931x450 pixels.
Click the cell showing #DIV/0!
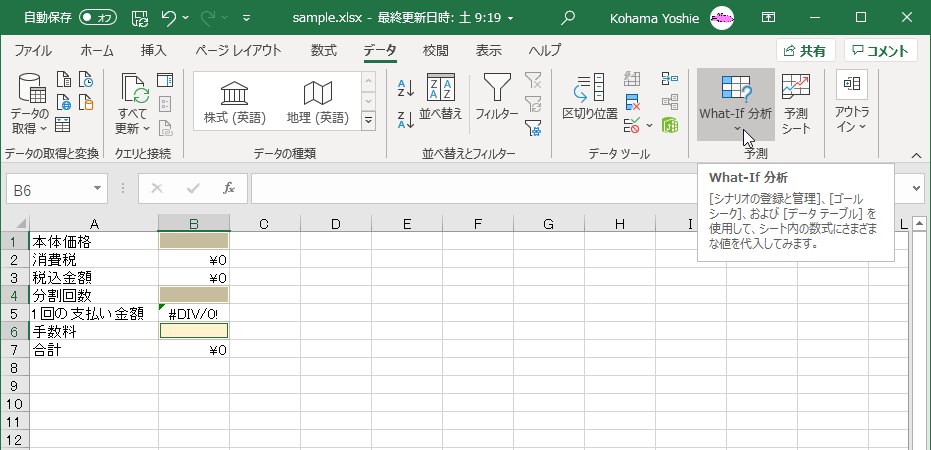[x=194, y=313]
